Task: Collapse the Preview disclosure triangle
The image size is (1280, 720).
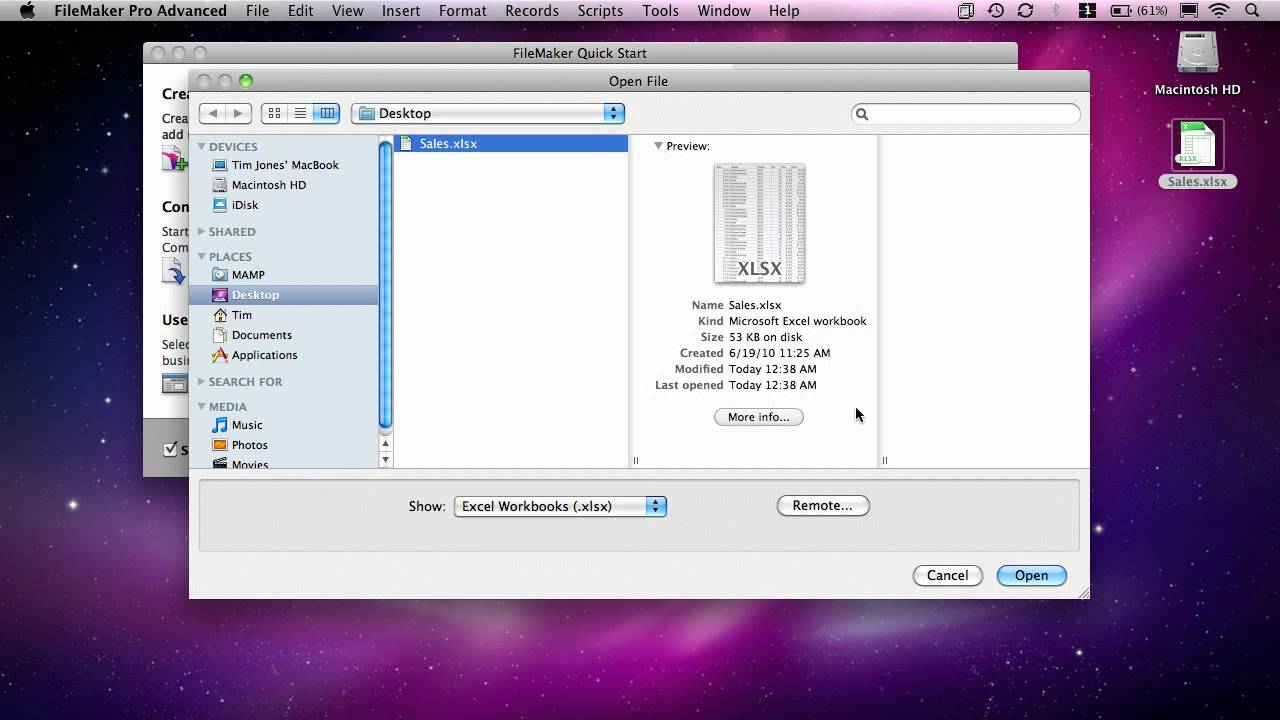Action: 658,146
